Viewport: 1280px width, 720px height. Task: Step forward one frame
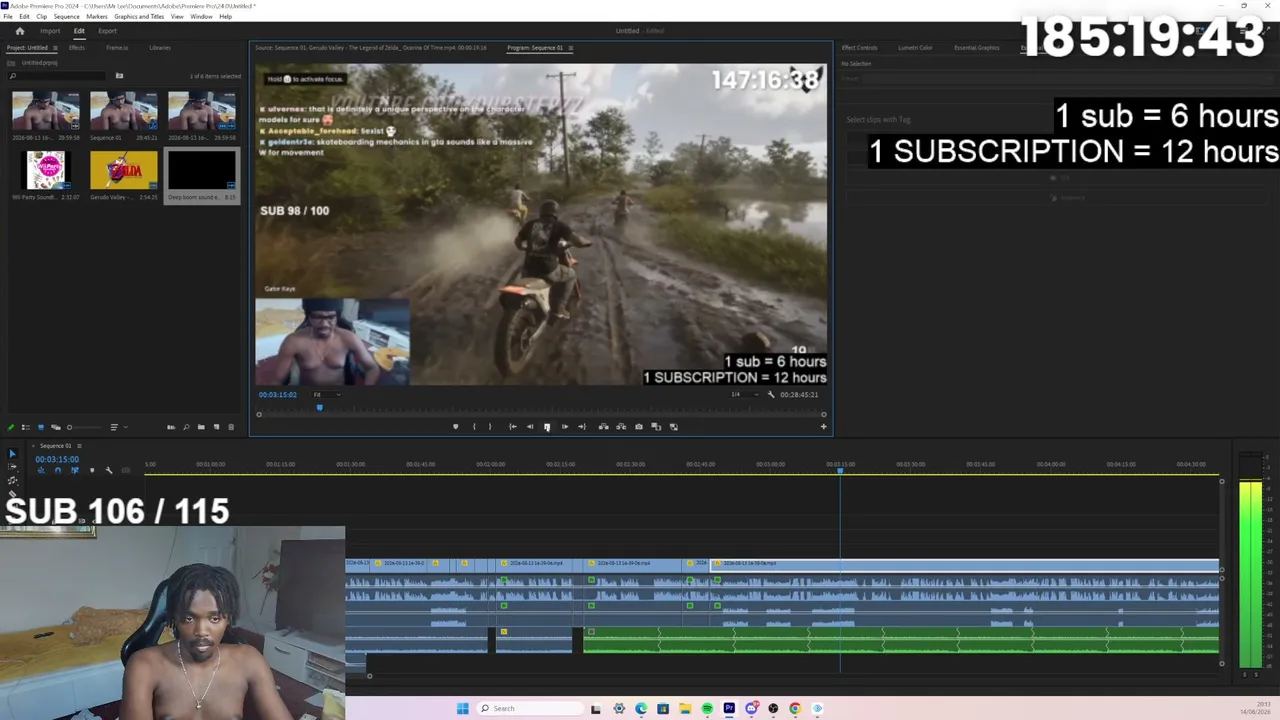(565, 427)
